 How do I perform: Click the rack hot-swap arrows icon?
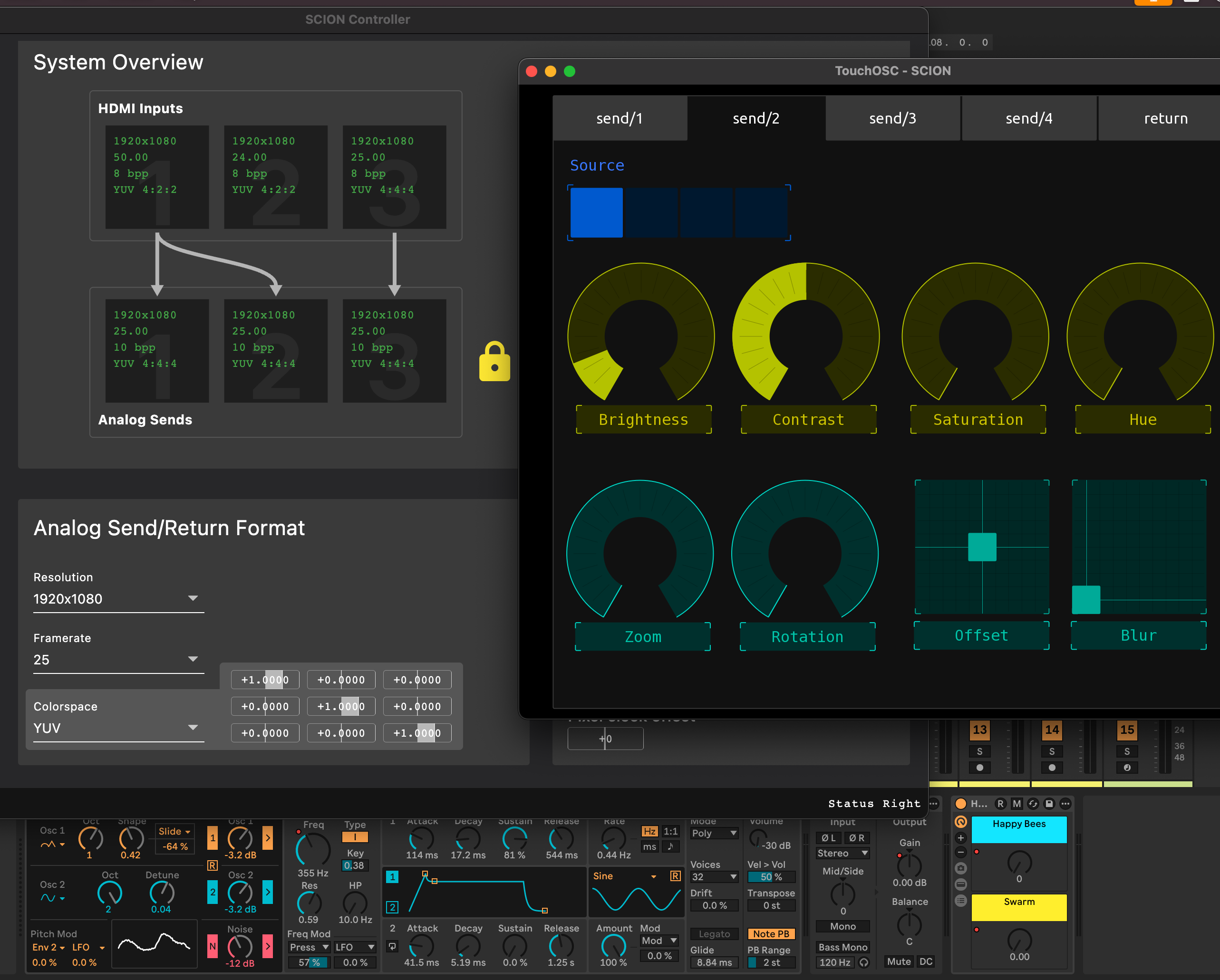pyautogui.click(x=1033, y=804)
